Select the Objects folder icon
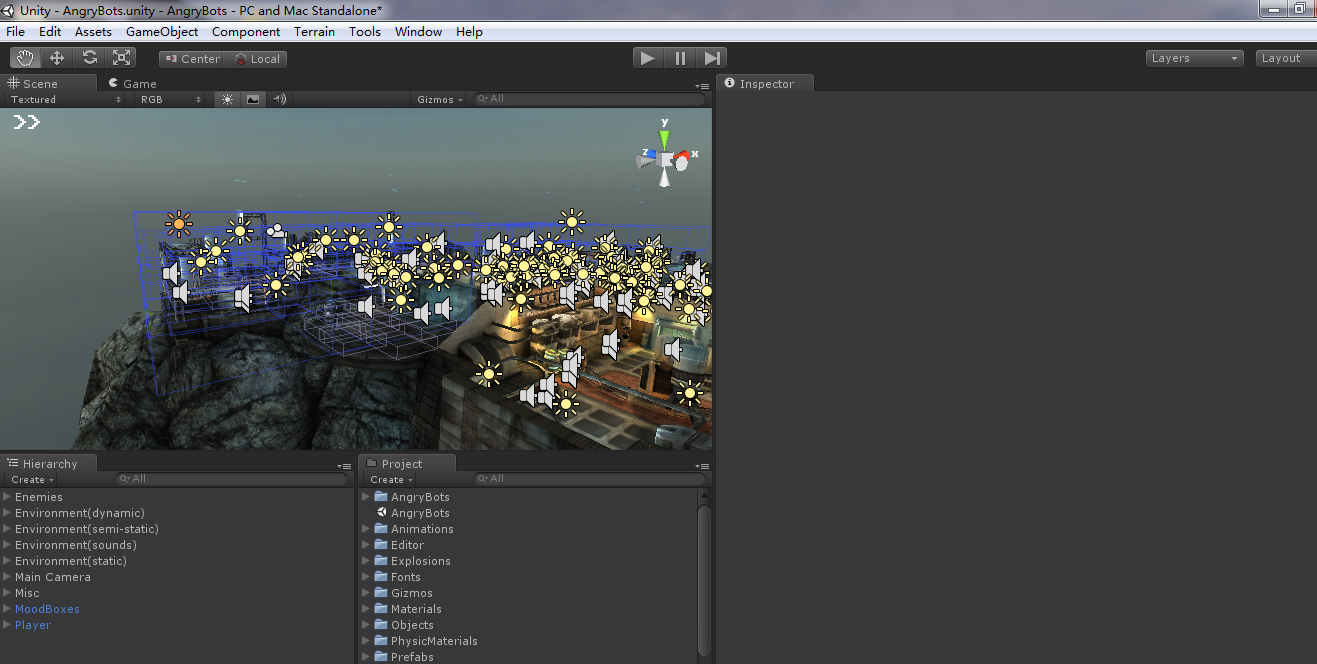This screenshot has width=1317, height=664. [x=381, y=625]
